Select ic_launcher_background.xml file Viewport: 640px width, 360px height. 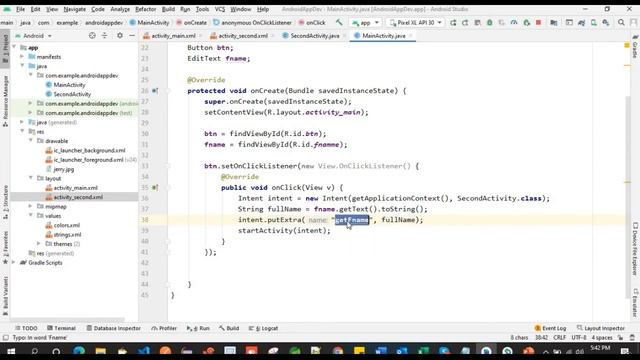point(85,150)
